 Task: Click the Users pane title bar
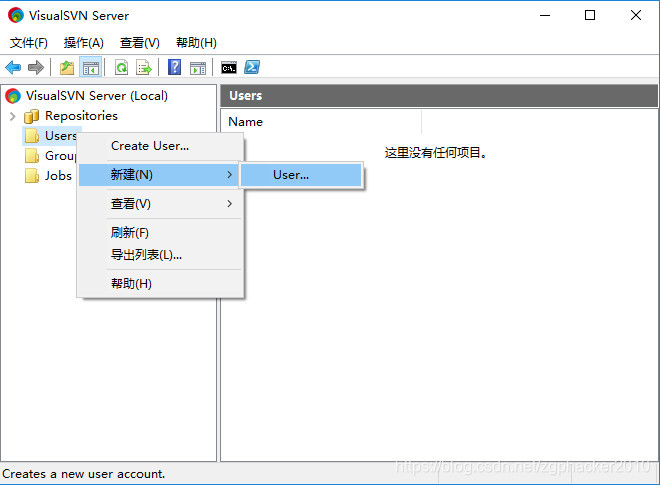[439, 96]
